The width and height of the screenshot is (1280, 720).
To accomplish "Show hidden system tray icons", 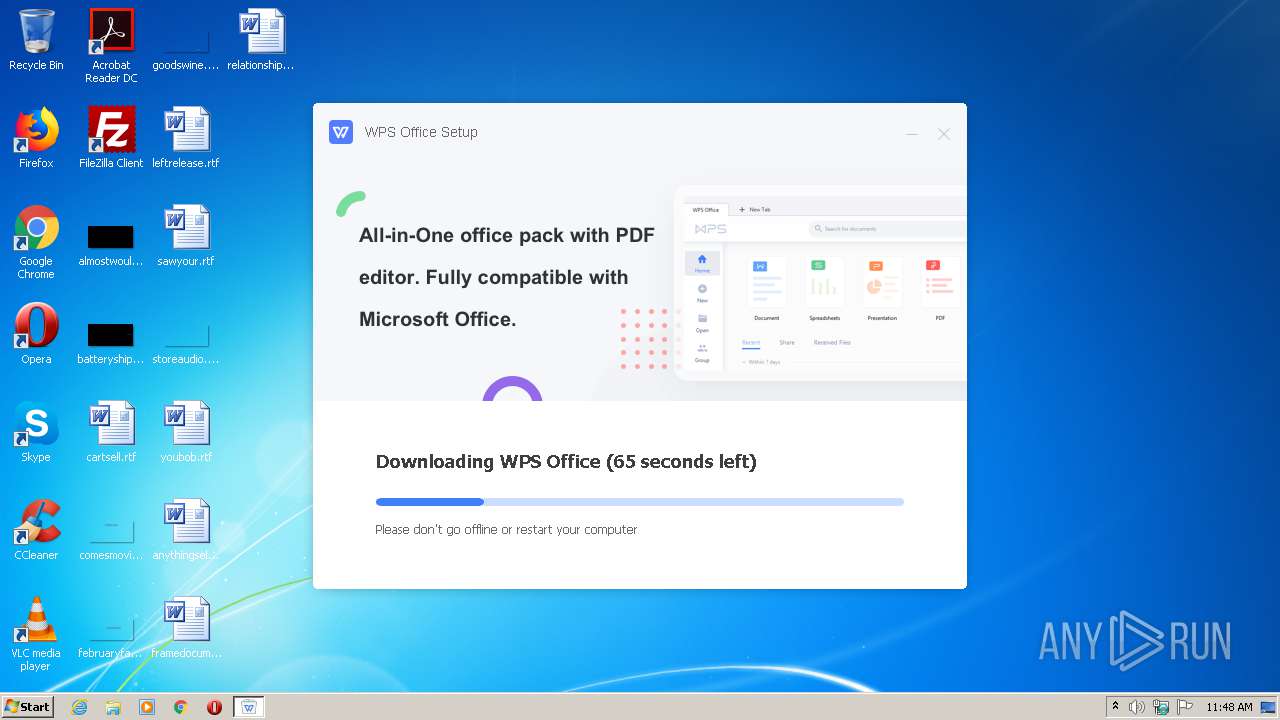I will (x=1115, y=707).
